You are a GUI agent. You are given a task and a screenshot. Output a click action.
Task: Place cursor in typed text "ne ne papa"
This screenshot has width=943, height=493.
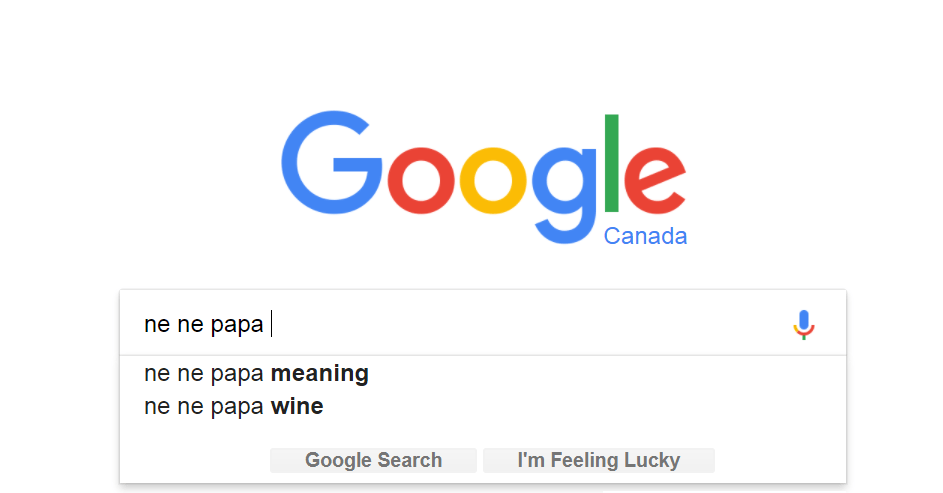(x=203, y=325)
